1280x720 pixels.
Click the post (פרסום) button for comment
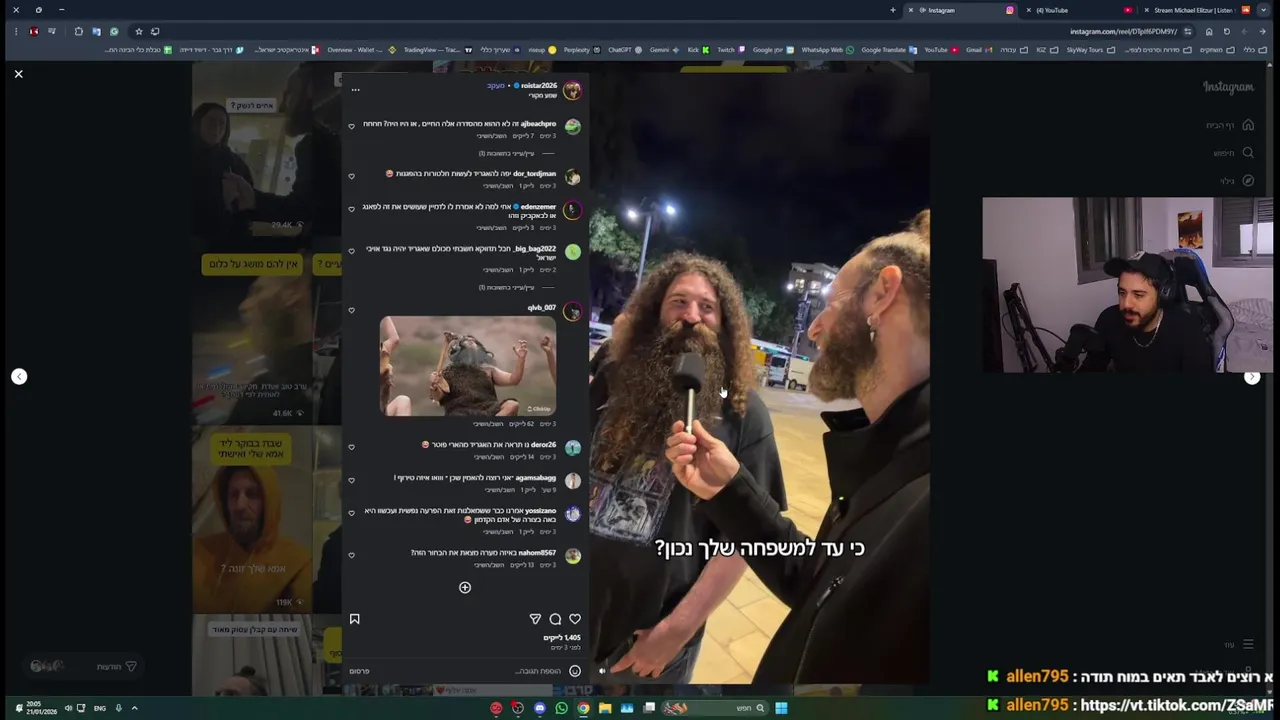pyautogui.click(x=359, y=671)
